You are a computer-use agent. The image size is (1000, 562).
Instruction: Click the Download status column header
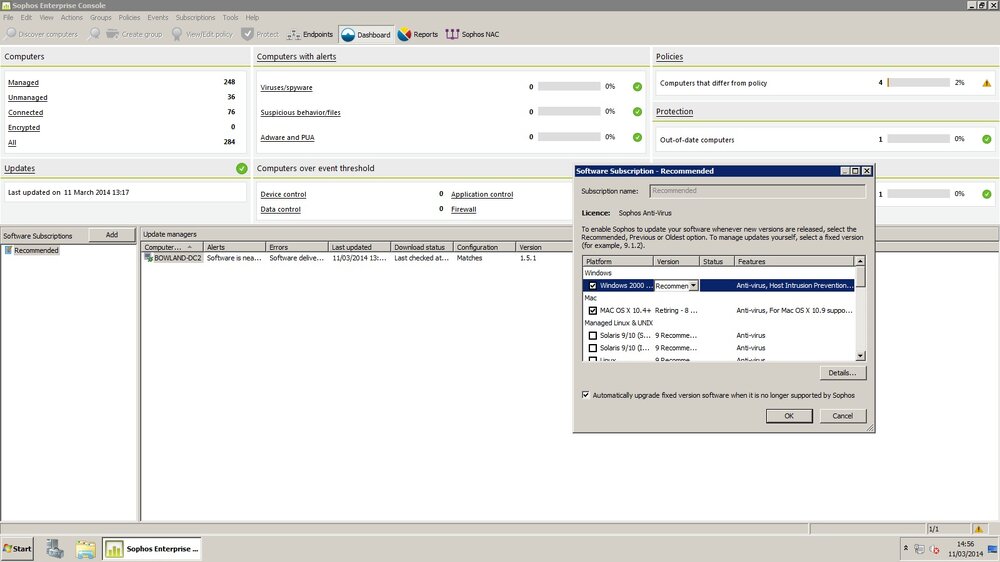click(421, 247)
